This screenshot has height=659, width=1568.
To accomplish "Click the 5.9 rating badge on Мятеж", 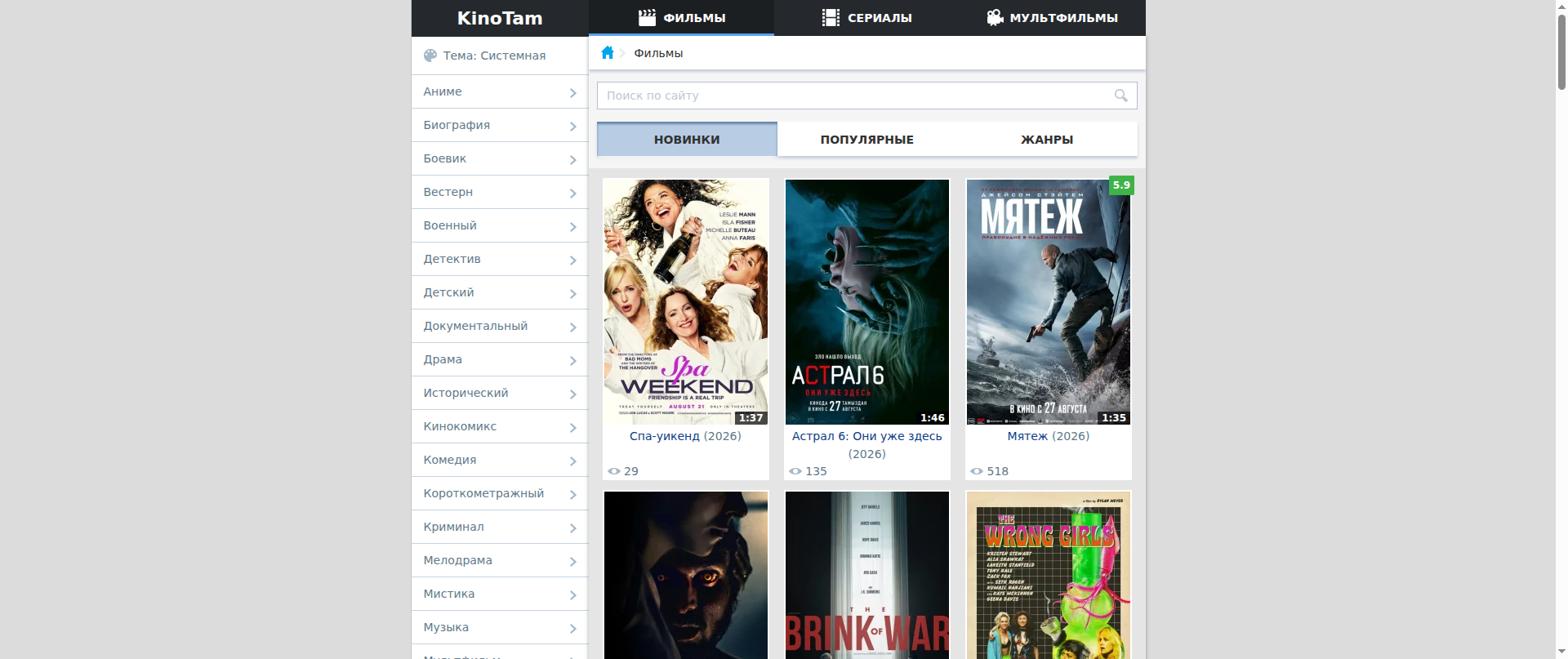I will click(1121, 185).
